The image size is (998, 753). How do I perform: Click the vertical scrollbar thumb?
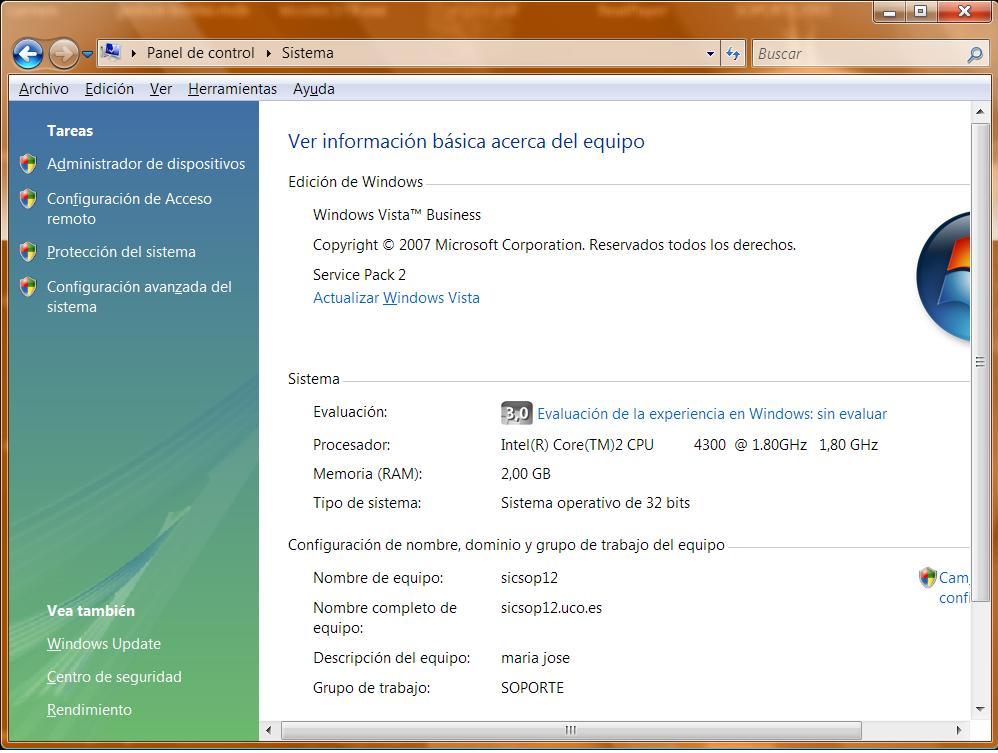point(980,362)
